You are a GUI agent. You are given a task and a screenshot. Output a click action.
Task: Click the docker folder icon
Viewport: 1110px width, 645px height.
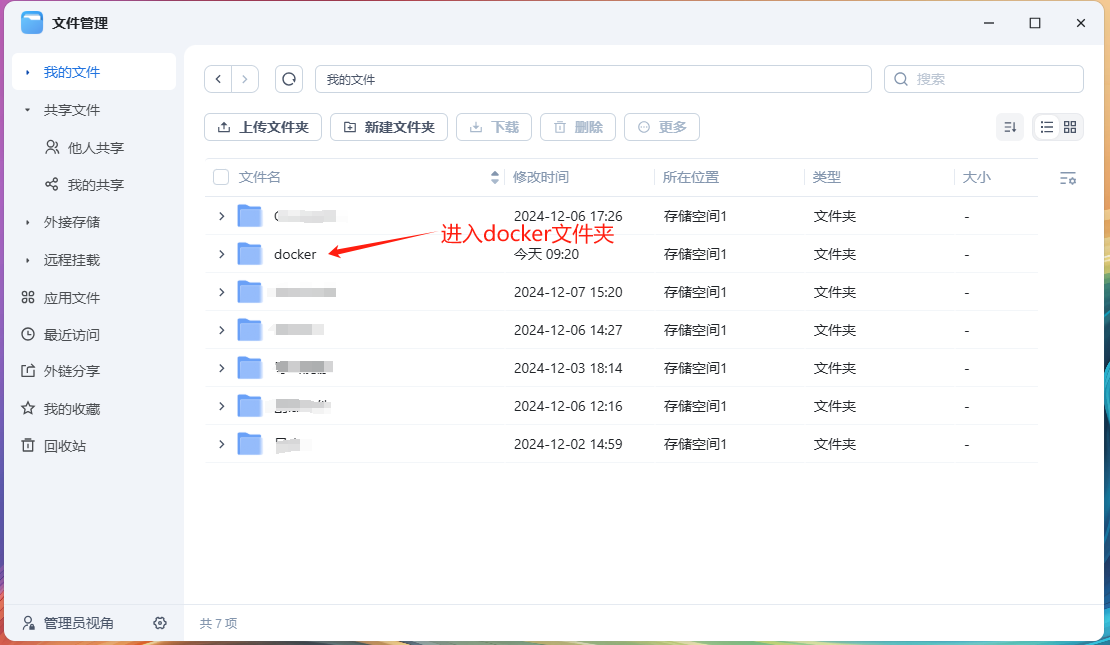coord(249,254)
